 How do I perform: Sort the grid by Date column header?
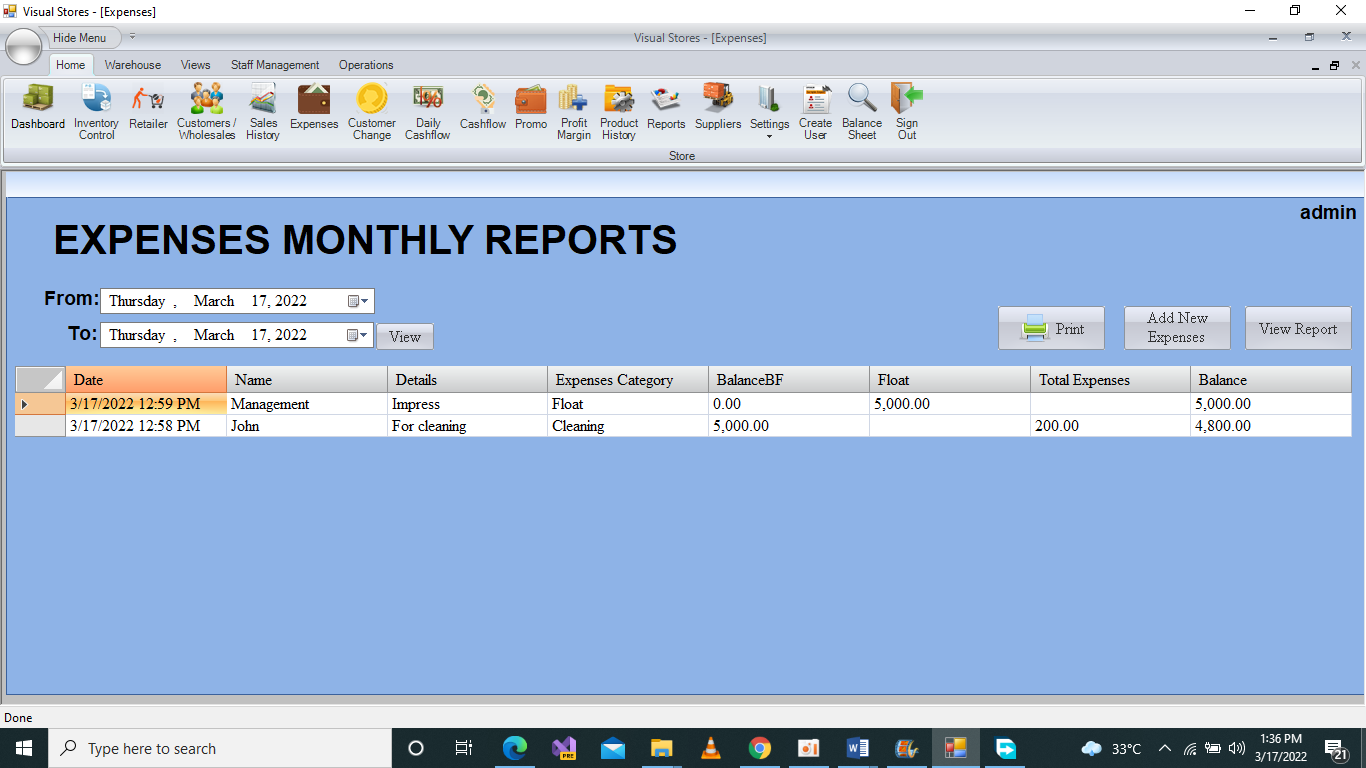coord(146,380)
